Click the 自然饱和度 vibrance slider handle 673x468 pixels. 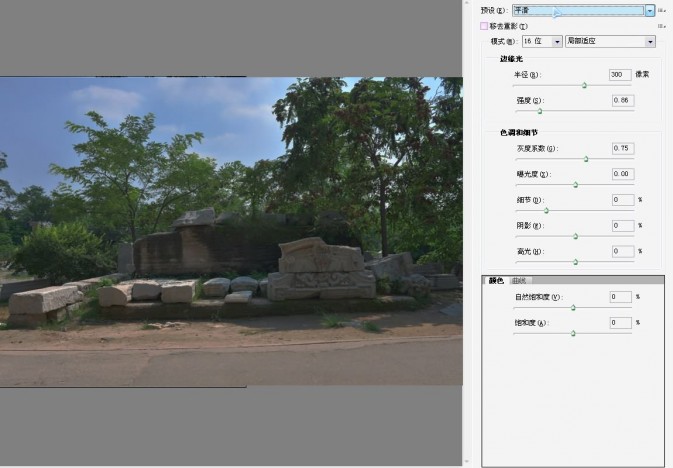coord(573,308)
